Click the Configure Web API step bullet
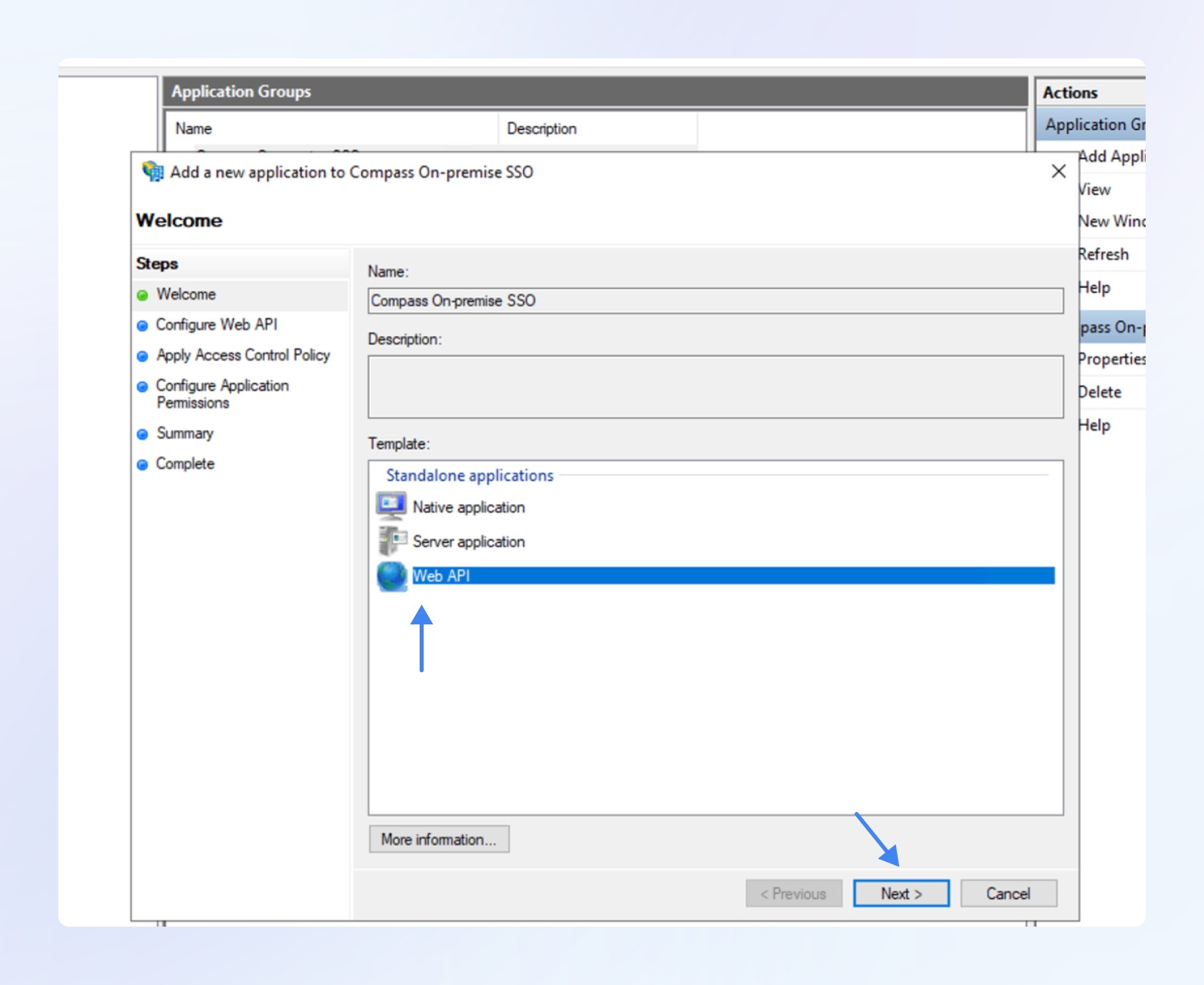Image resolution: width=1204 pixels, height=985 pixels. tap(143, 325)
